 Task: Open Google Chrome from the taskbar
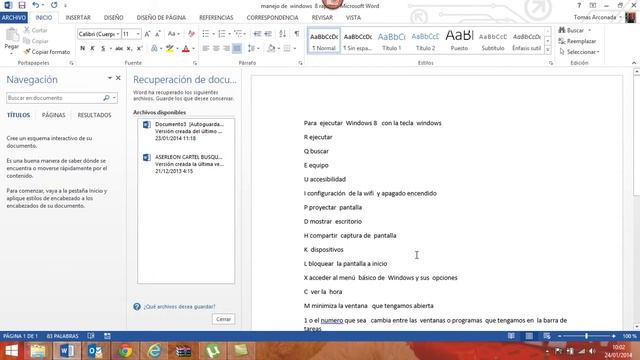pyautogui.click(x=125, y=351)
